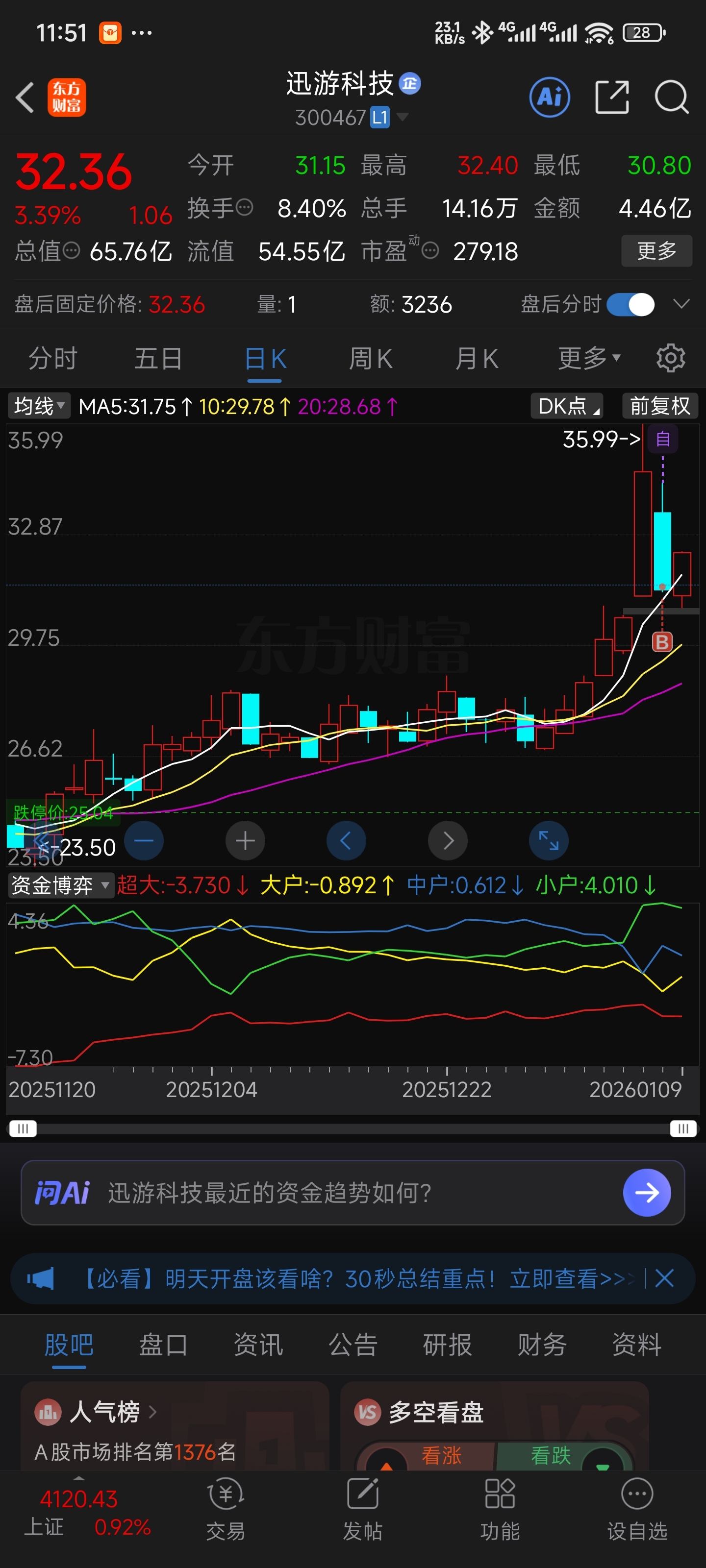Screen dimensions: 706x1568
Task: Tap the left chart range slider handle
Action: point(23,1128)
